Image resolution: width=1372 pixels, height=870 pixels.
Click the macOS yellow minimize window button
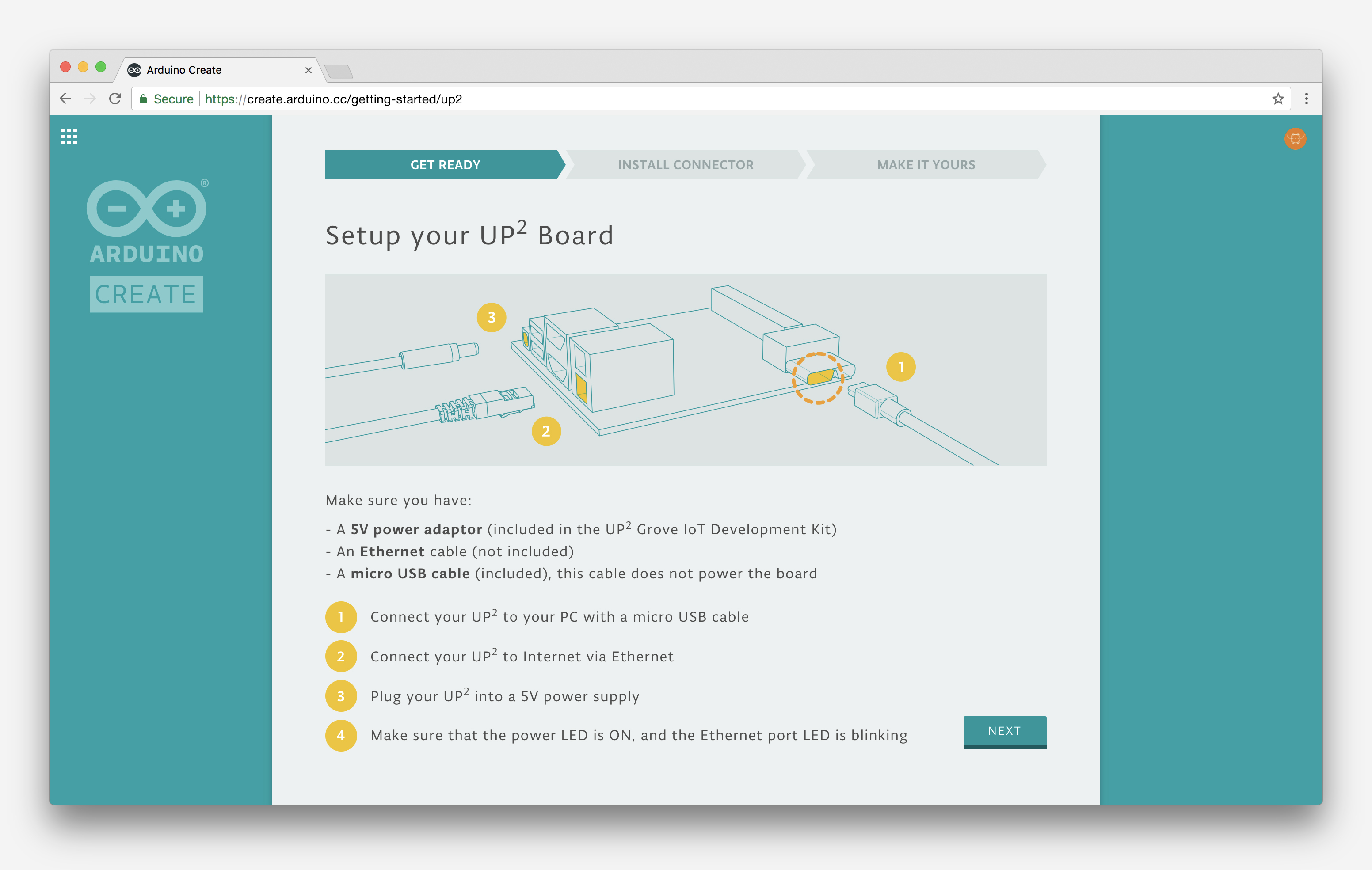click(x=83, y=67)
